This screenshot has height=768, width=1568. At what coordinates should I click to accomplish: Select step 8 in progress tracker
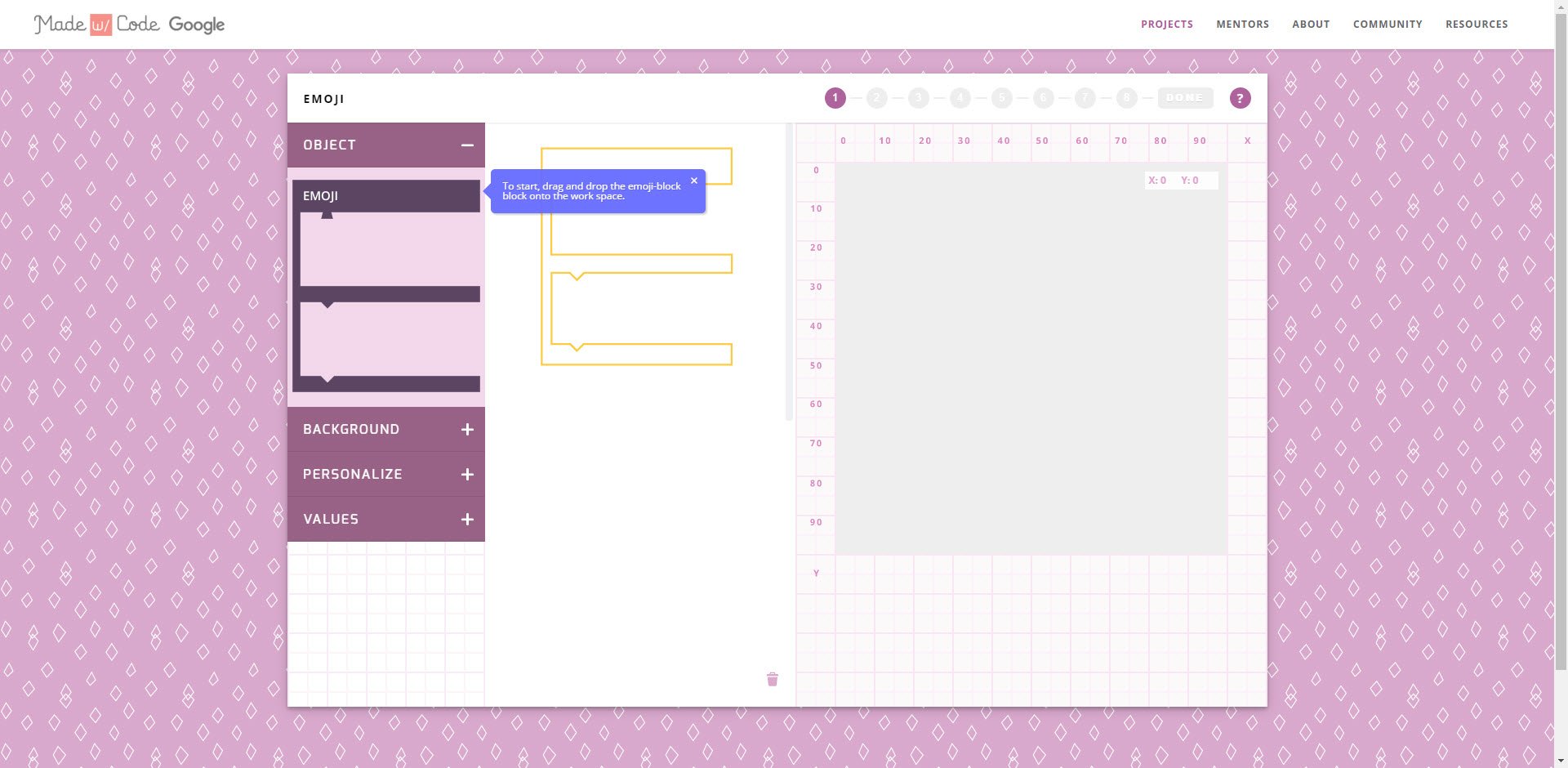1126,98
